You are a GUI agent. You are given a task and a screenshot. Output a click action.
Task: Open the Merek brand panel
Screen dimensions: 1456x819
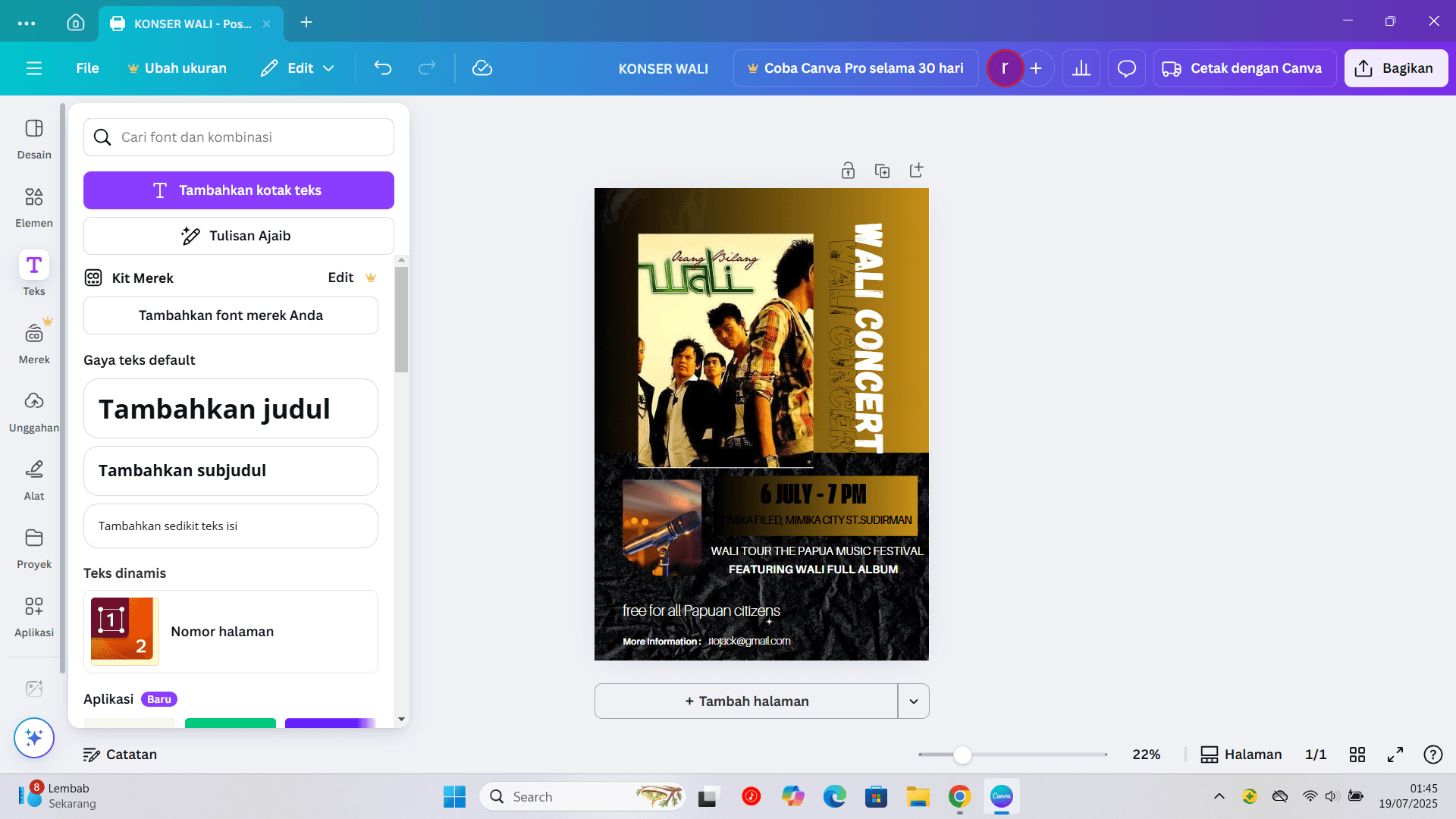[34, 343]
